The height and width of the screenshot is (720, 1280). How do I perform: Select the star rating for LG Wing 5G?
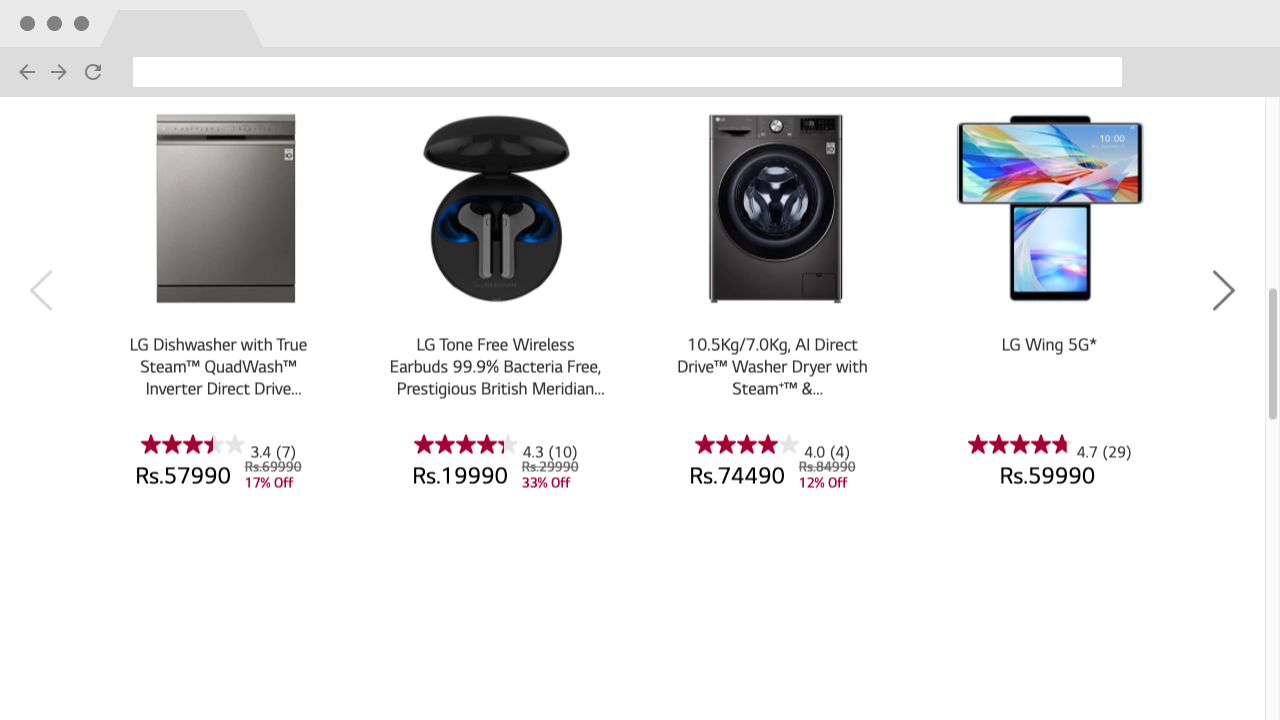(x=1018, y=444)
